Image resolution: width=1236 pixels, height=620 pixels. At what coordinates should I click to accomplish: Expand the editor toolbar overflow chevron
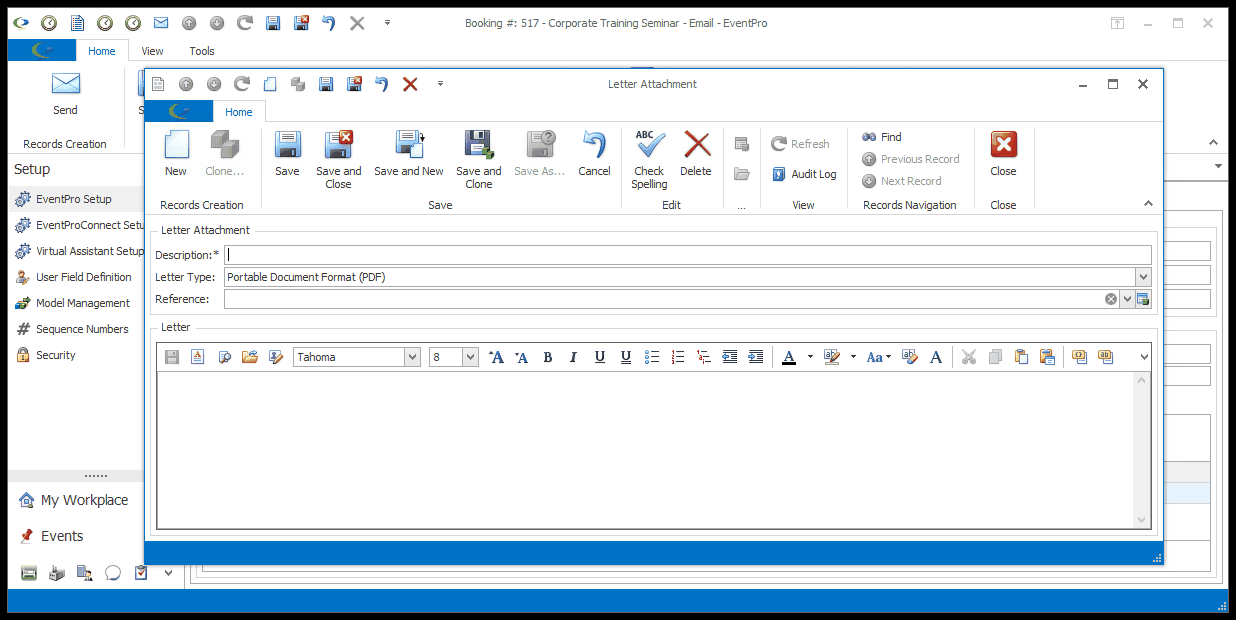[x=1145, y=357]
